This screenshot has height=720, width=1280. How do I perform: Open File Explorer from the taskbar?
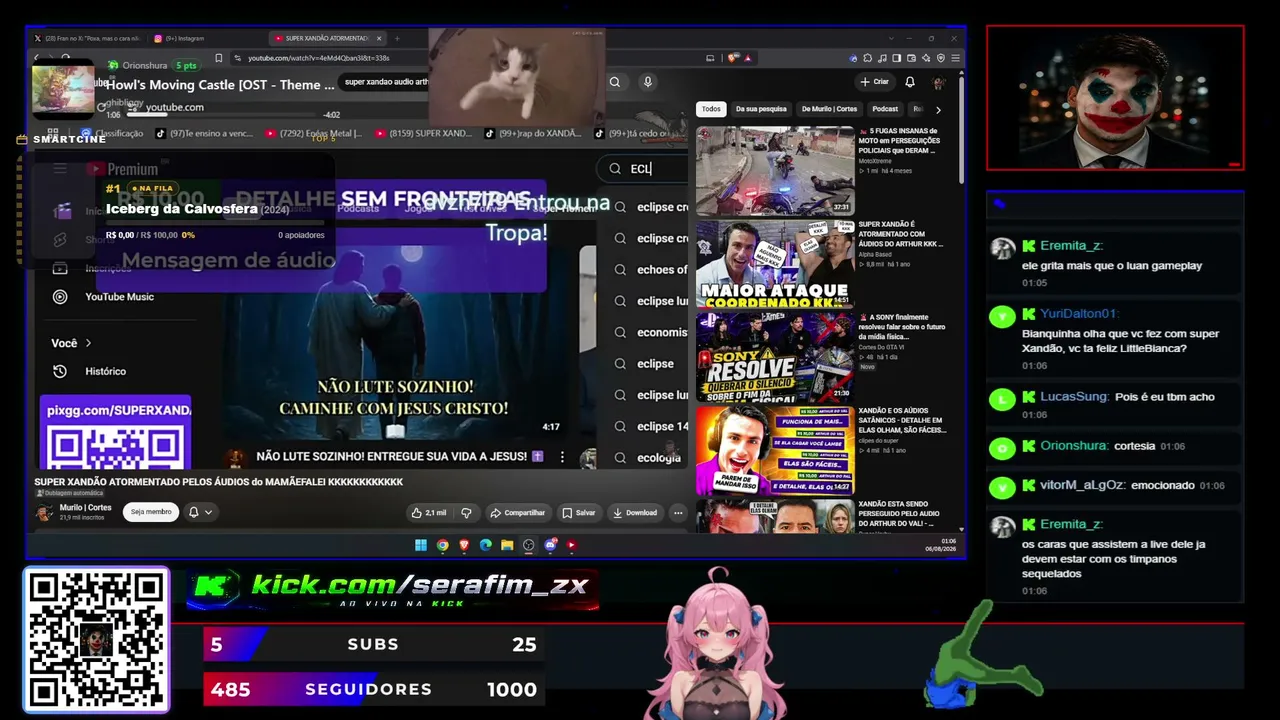tap(507, 545)
